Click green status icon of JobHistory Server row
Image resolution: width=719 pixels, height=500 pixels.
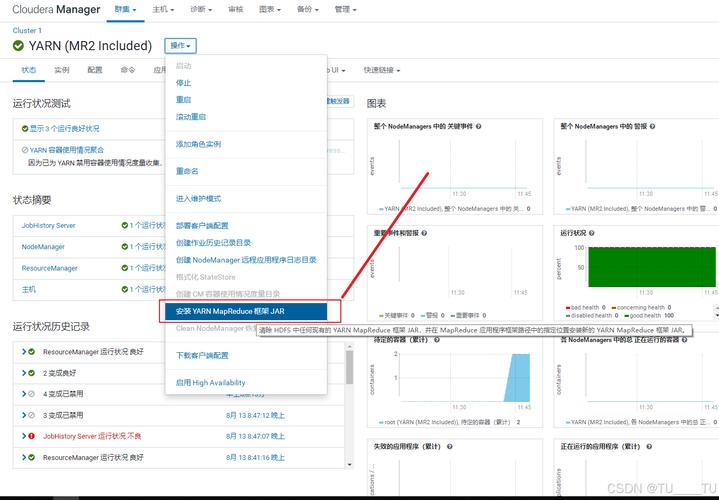(125, 225)
